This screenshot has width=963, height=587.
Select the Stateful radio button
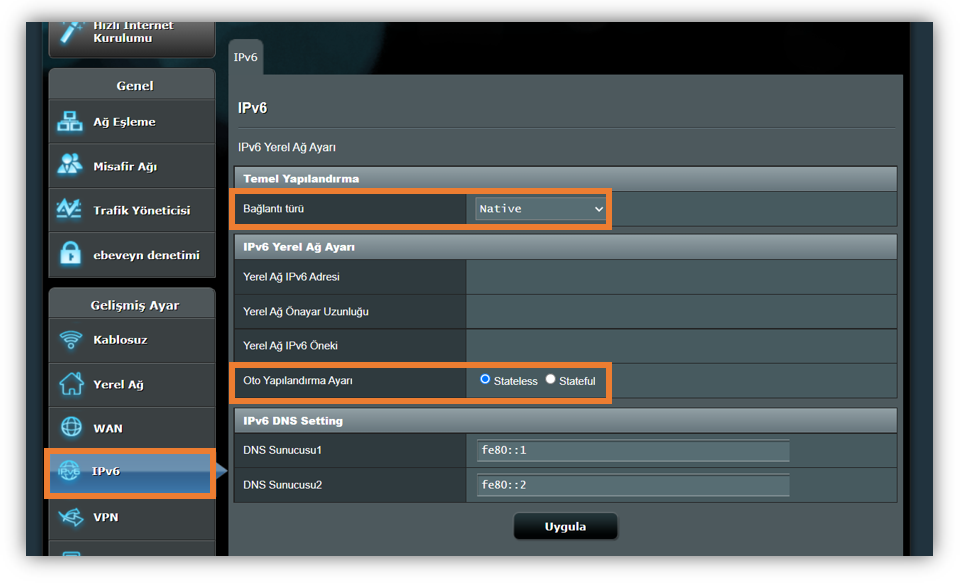tap(551, 380)
